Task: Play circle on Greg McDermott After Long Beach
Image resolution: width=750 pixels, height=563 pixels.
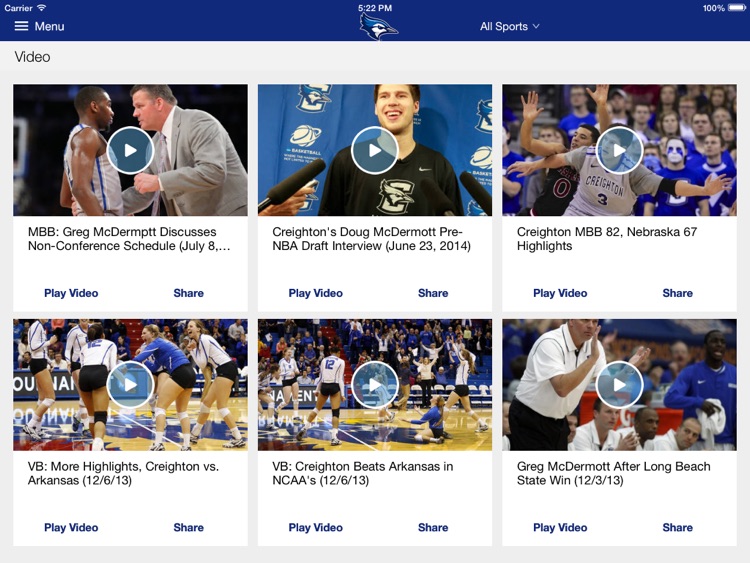Action: click(x=619, y=385)
